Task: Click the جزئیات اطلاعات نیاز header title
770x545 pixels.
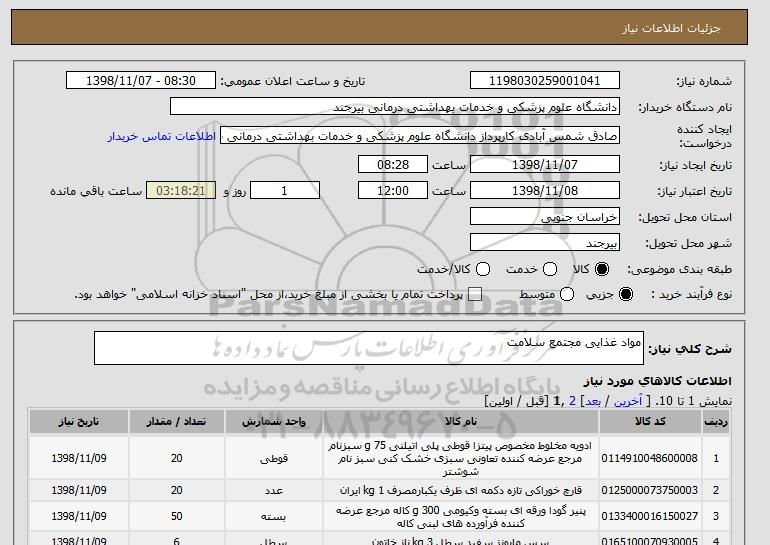Action: tap(671, 27)
